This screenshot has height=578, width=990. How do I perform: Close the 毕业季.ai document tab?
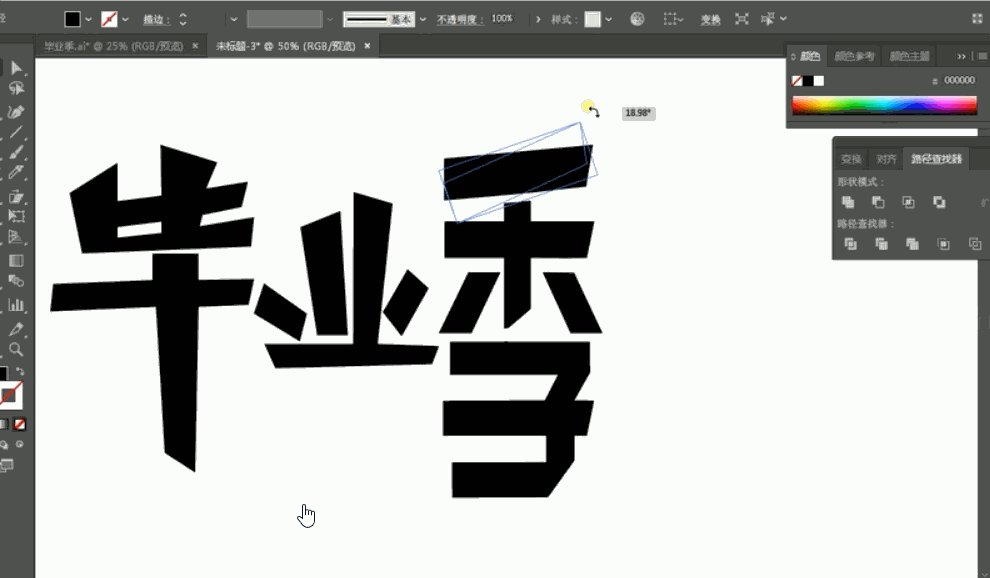click(195, 46)
